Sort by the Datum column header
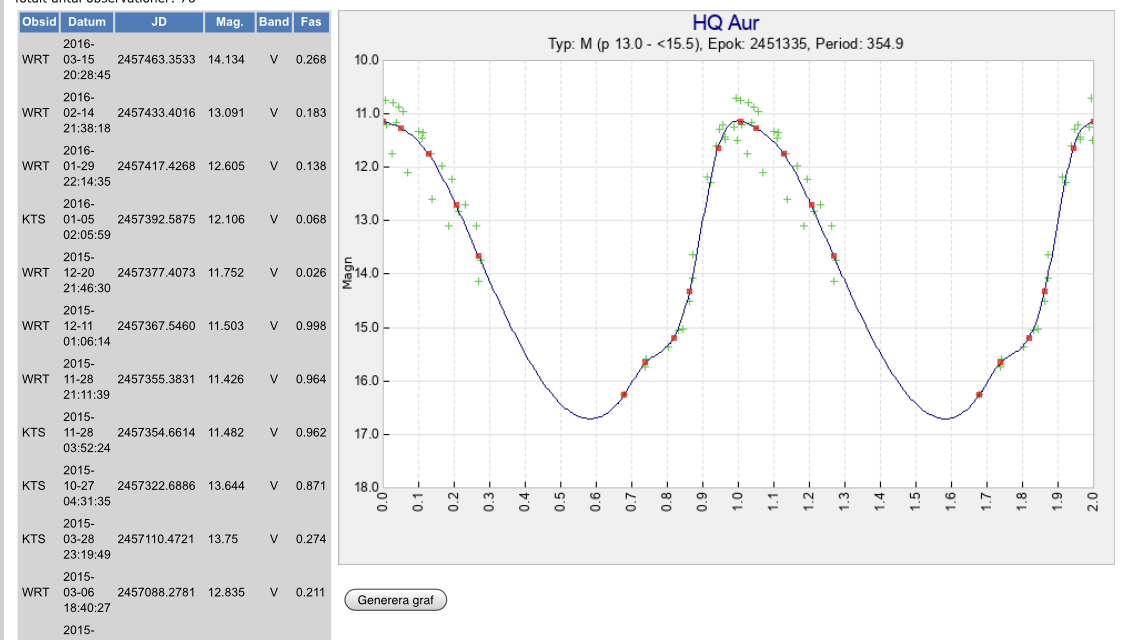The height and width of the screenshot is (640, 1136). pos(87,22)
